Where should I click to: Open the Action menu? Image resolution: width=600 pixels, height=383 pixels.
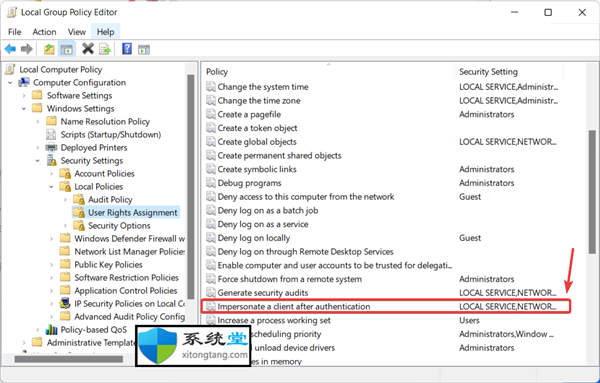point(44,32)
